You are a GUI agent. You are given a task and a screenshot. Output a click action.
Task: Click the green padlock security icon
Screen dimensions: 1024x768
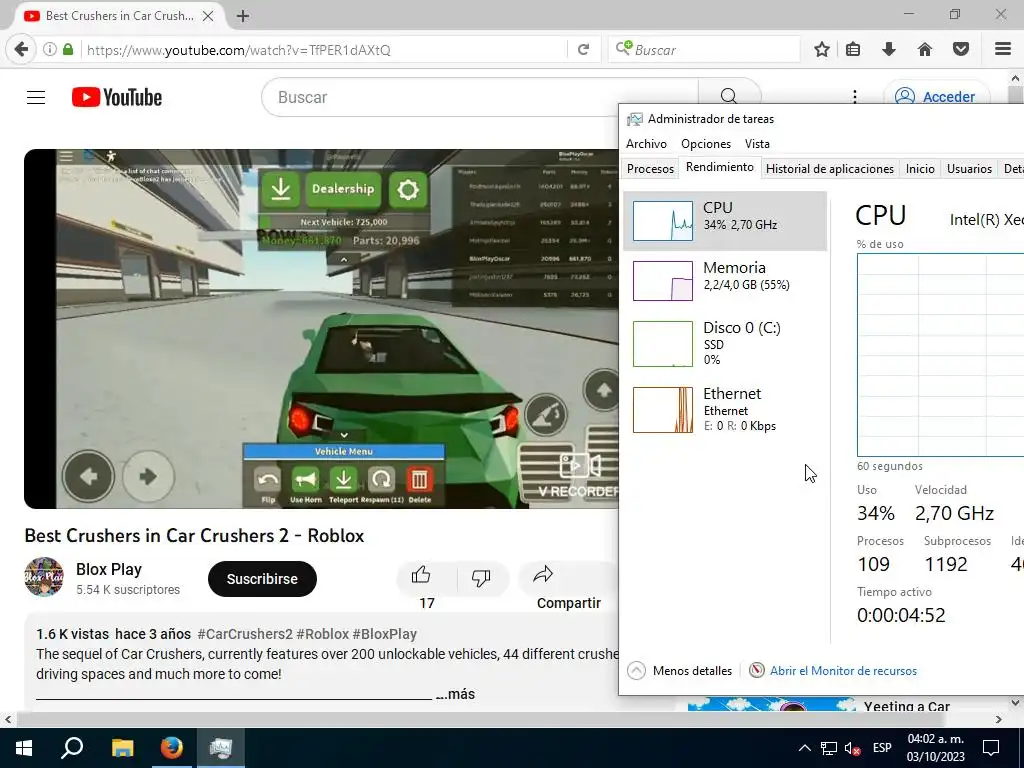[x=68, y=50]
